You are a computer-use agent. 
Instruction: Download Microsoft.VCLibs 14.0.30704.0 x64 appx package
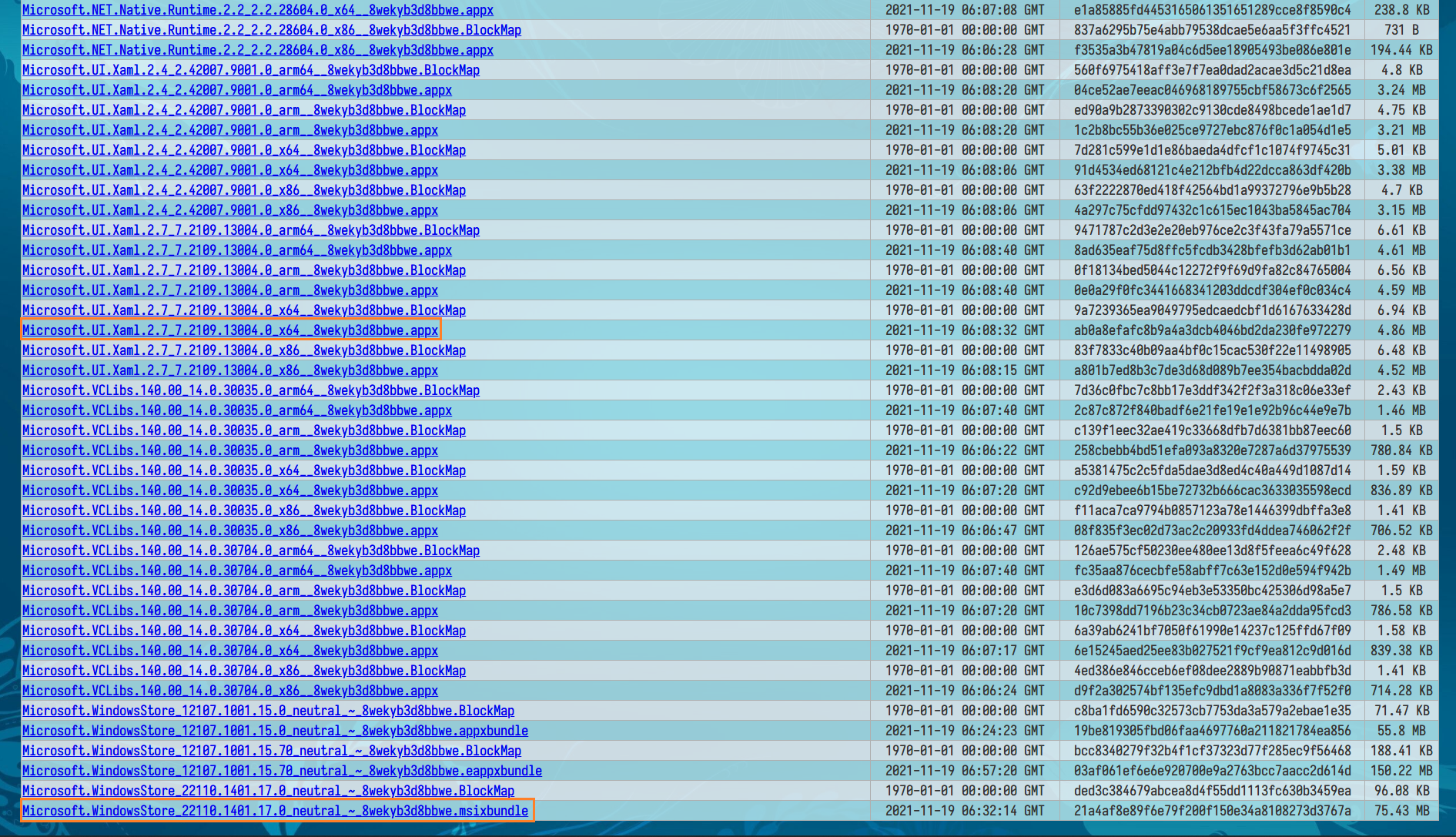click(229, 651)
